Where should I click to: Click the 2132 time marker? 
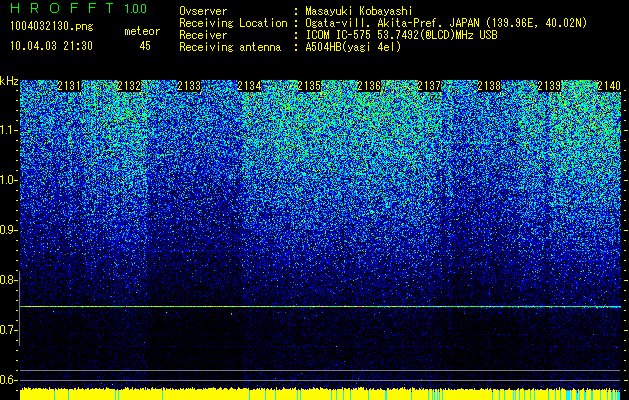pos(129,86)
